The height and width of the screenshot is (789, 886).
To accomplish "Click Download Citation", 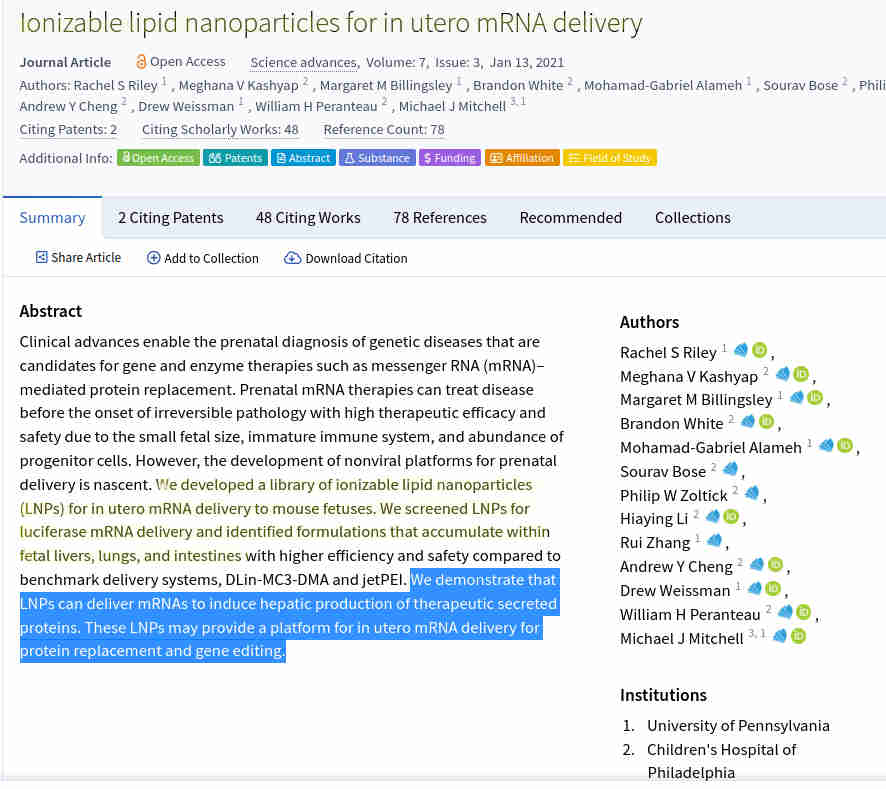I will pos(345,258).
